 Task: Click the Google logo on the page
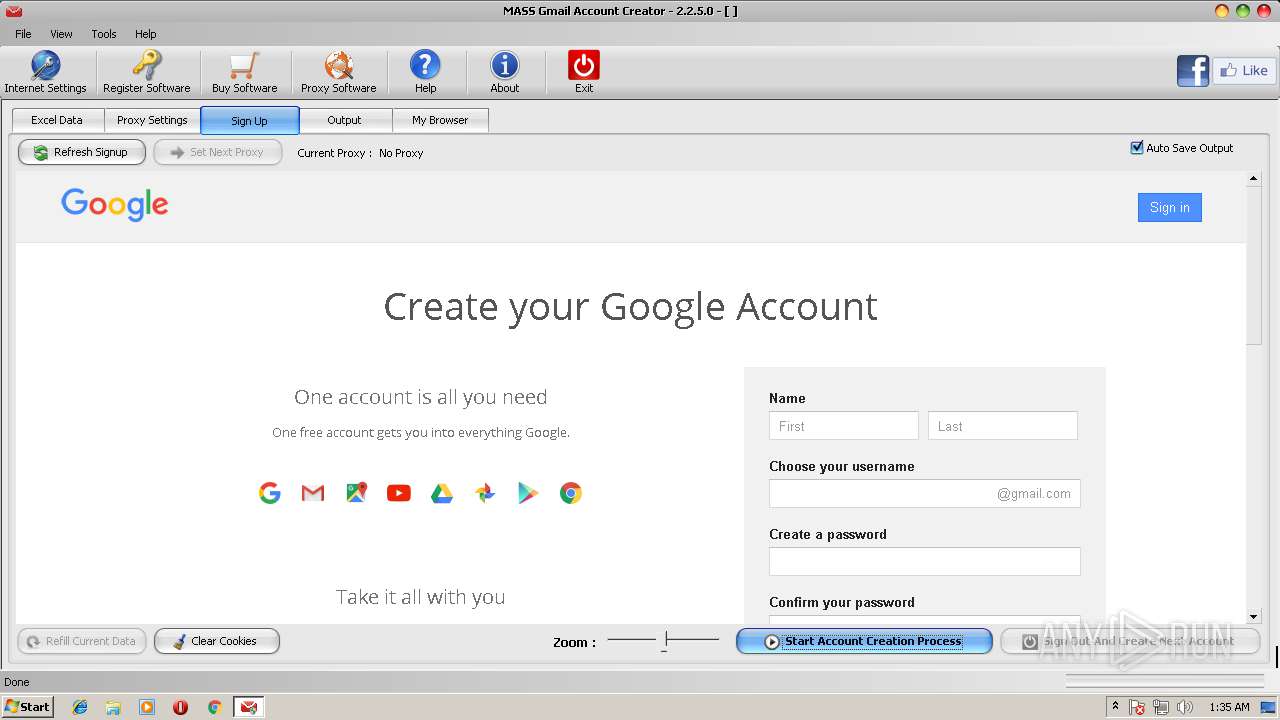115,205
